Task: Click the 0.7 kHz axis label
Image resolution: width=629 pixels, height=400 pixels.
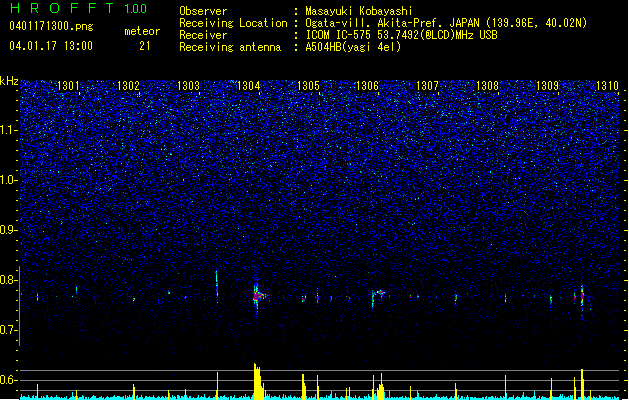Action: coord(9,330)
